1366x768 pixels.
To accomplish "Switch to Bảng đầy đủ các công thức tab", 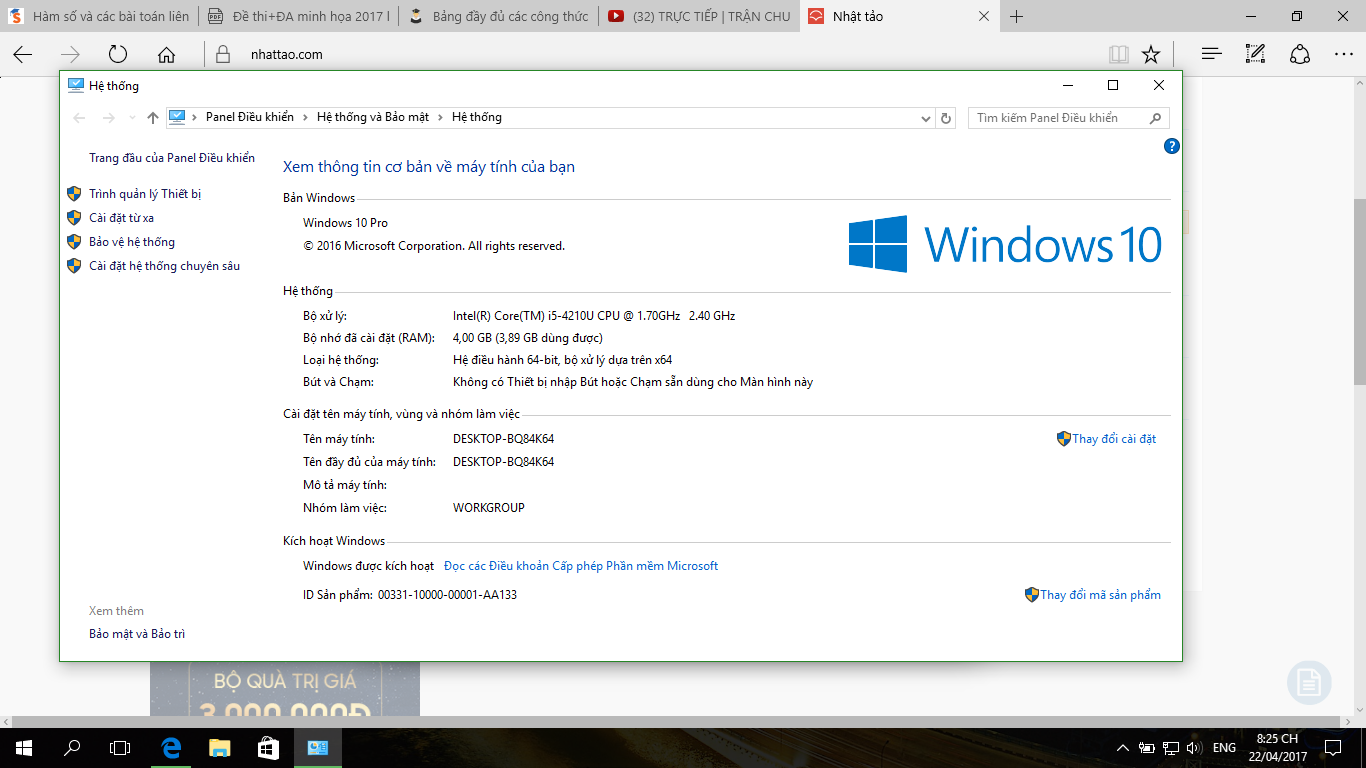I will pos(499,16).
